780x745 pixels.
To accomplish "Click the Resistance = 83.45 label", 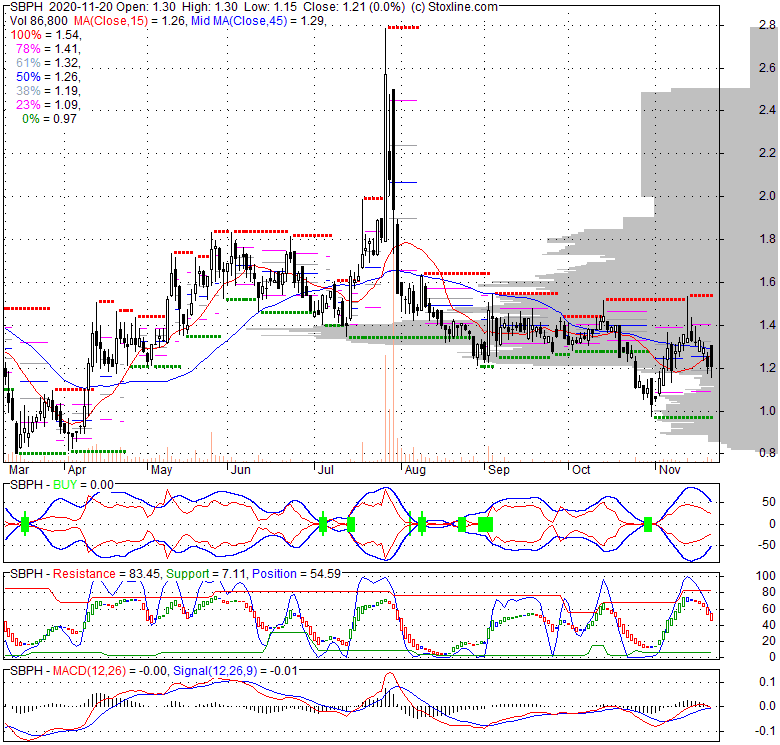I will (x=106, y=574).
